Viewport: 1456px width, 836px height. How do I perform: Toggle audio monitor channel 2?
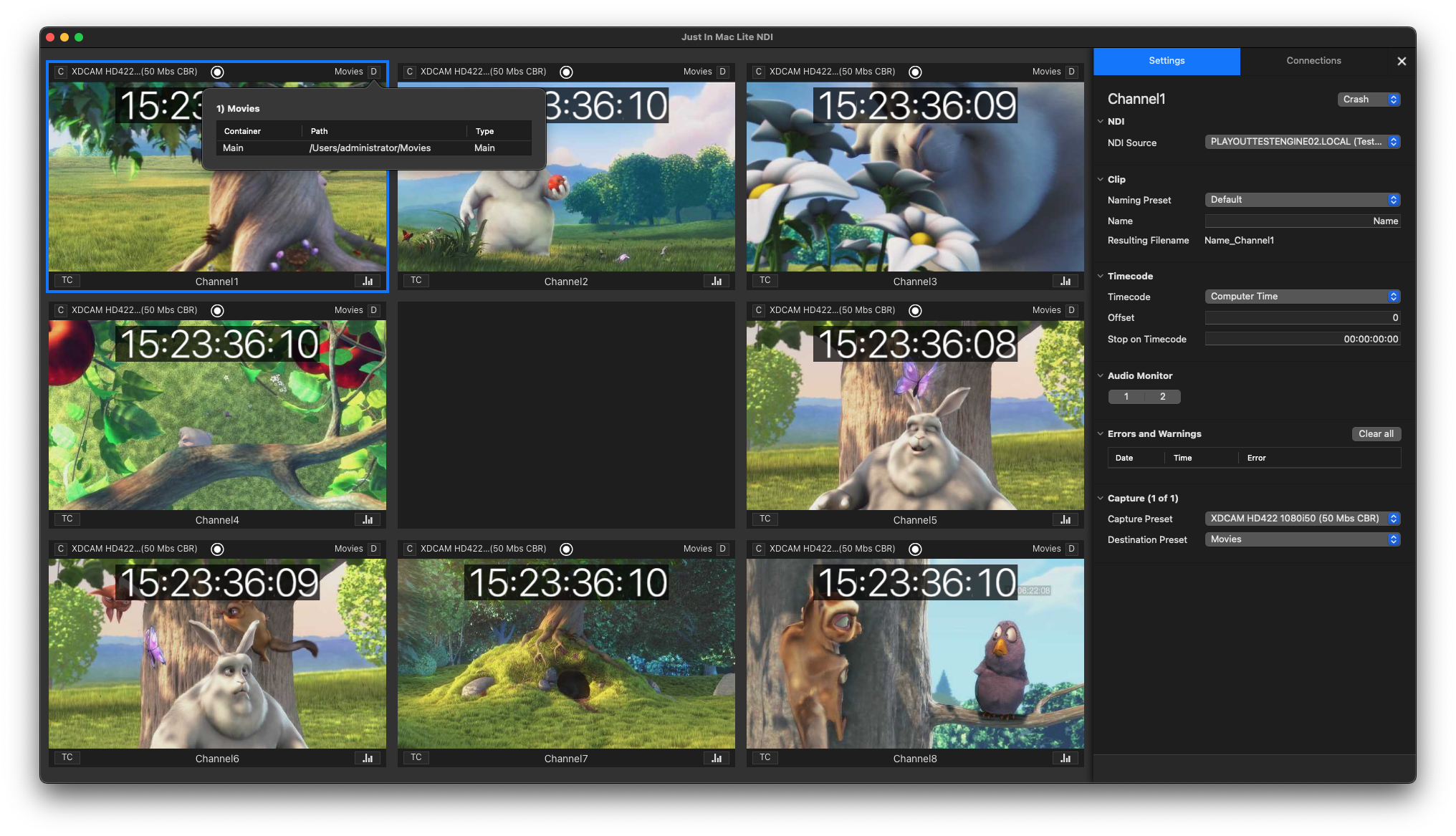[1162, 396]
